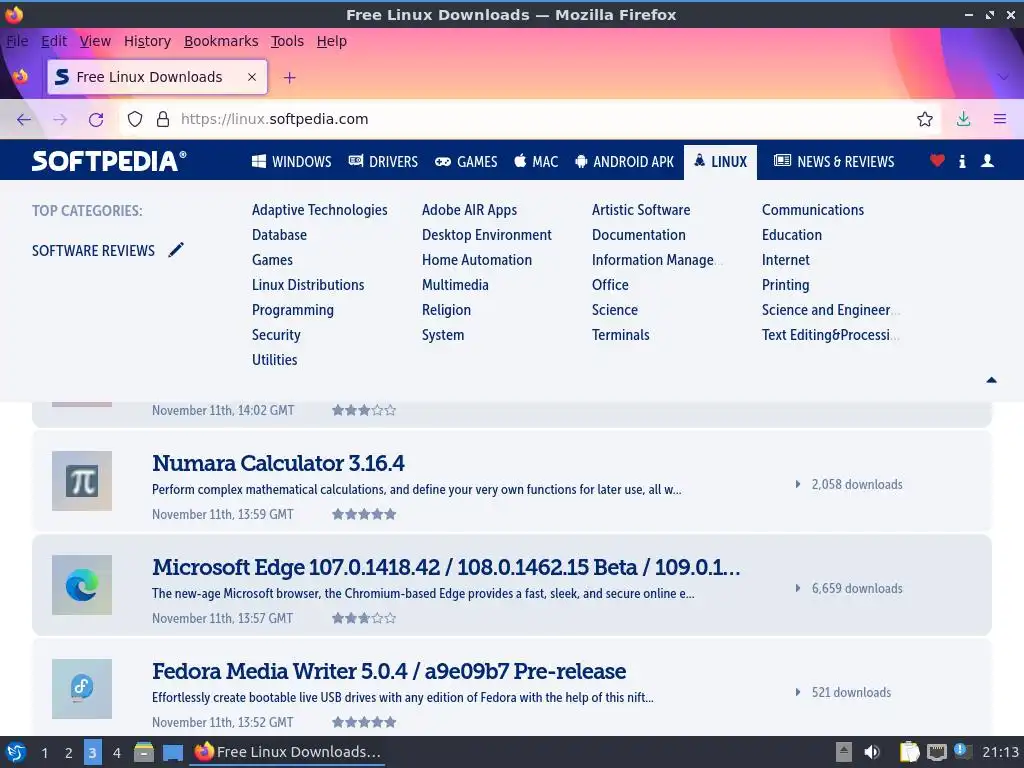Switch to the GAMES section
Viewport: 1024px width, 768px height.
[466, 161]
